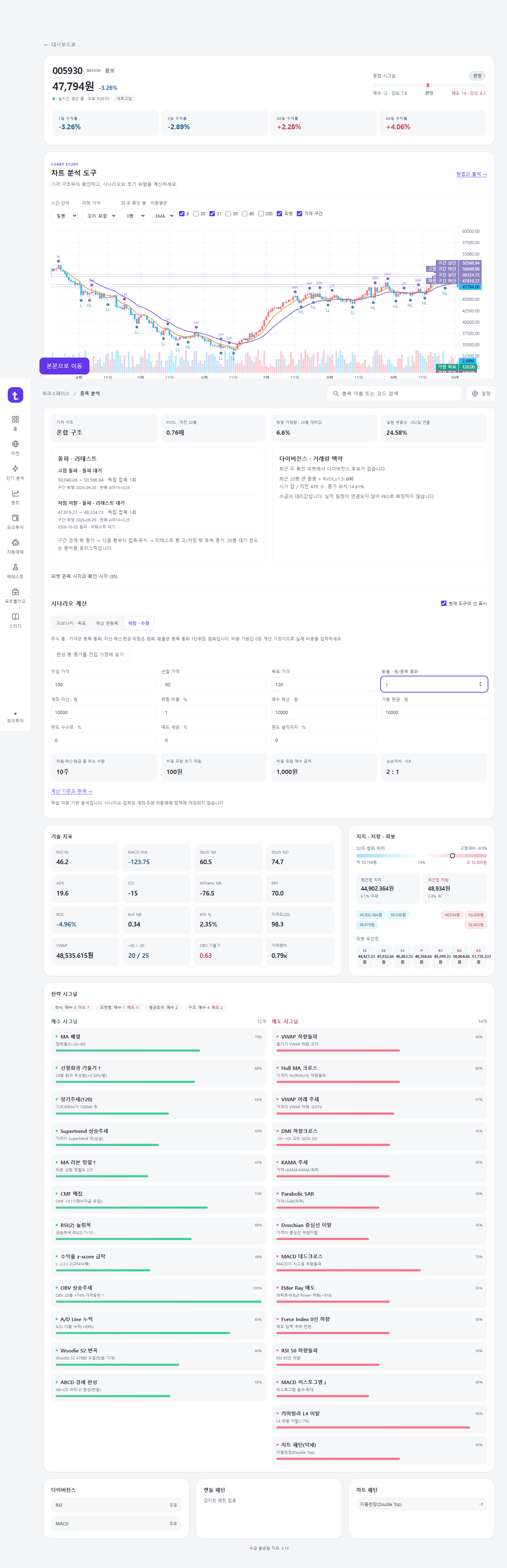The height and width of the screenshot is (1568, 507).
Task: Go to 단기 분석 lightning icon
Action: click(15, 469)
